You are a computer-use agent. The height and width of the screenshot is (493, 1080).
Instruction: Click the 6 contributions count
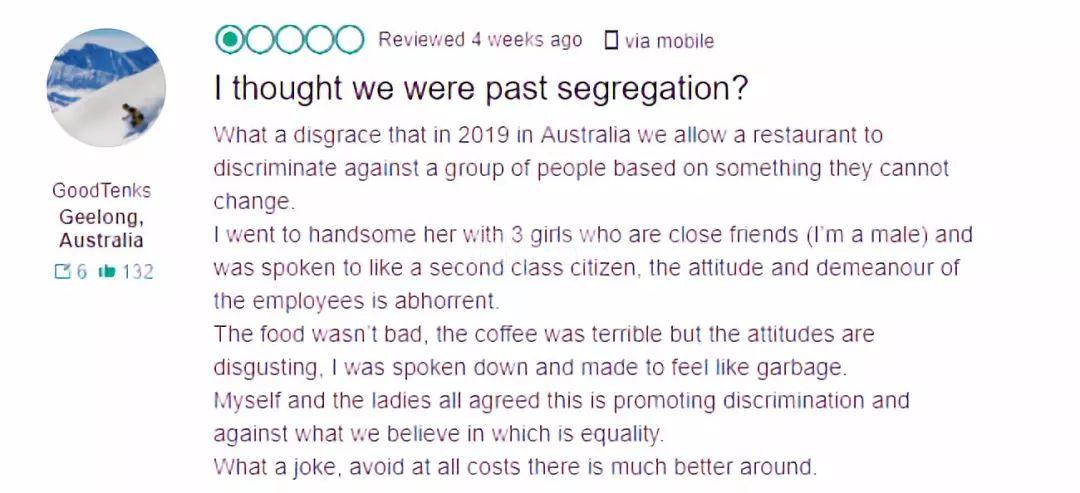[x=81, y=272]
